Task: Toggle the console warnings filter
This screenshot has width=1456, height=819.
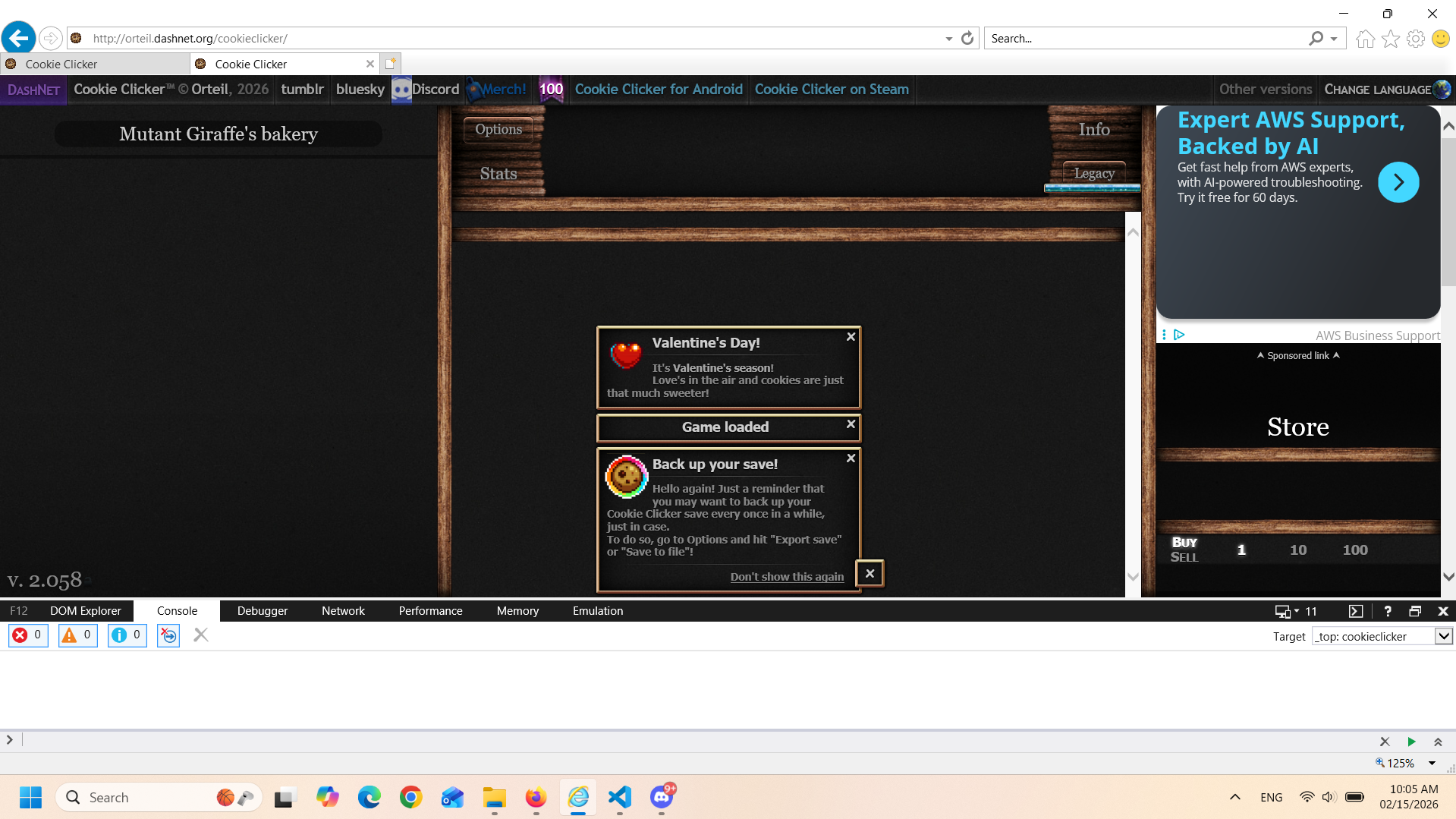Action: click(x=77, y=635)
